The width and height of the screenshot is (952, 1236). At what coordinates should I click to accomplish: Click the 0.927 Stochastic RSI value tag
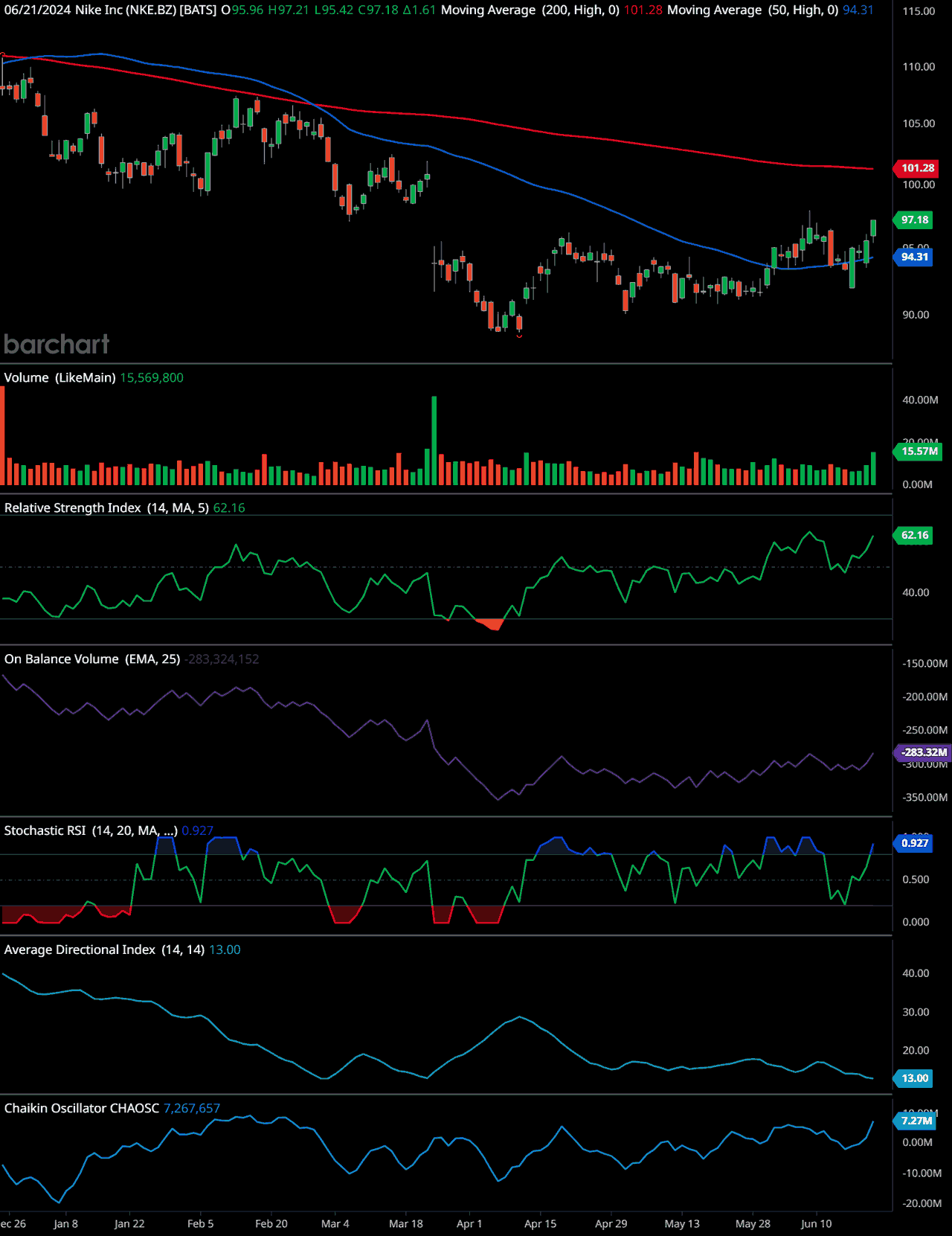(x=913, y=843)
